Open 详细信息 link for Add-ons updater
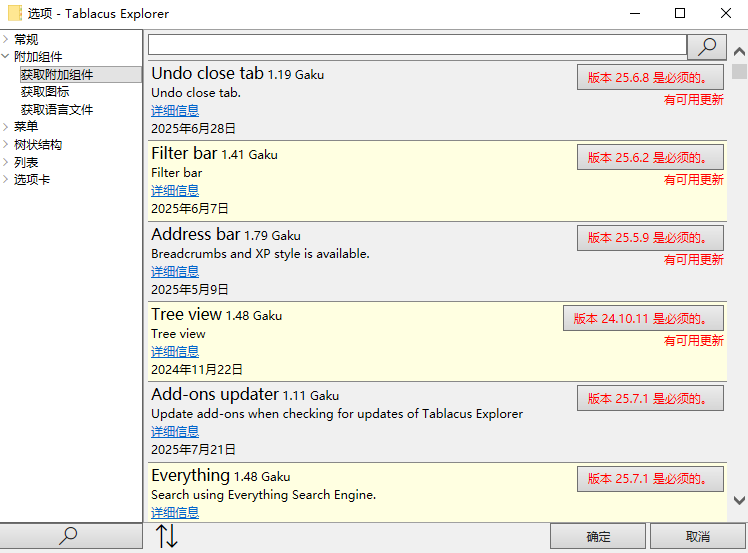This screenshot has width=748, height=553. click(175, 432)
